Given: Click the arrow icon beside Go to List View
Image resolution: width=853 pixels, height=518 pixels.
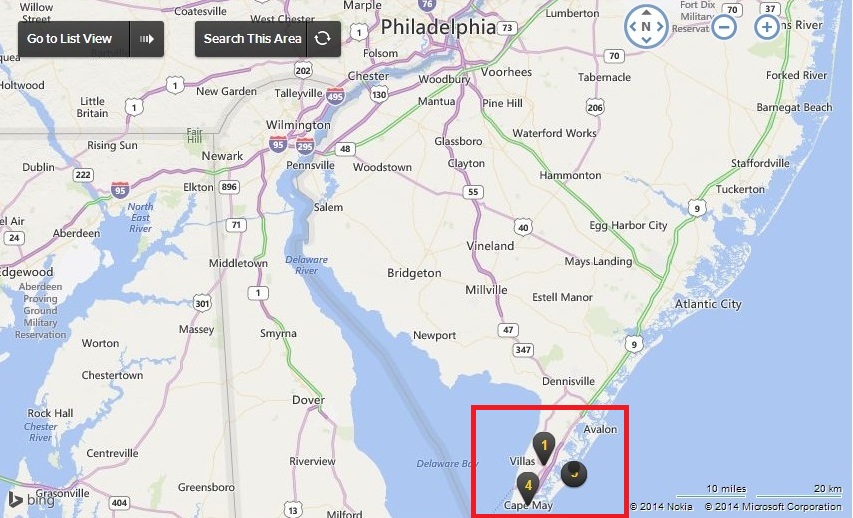Looking at the screenshot, I should pos(147,39).
